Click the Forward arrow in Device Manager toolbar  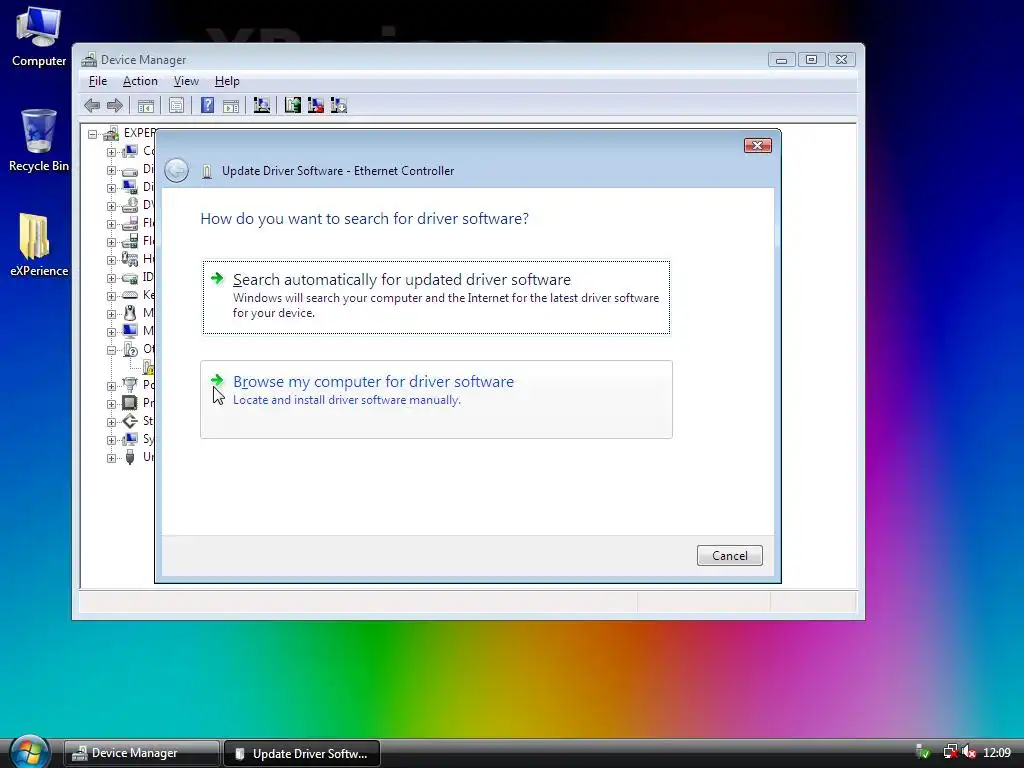[115, 105]
